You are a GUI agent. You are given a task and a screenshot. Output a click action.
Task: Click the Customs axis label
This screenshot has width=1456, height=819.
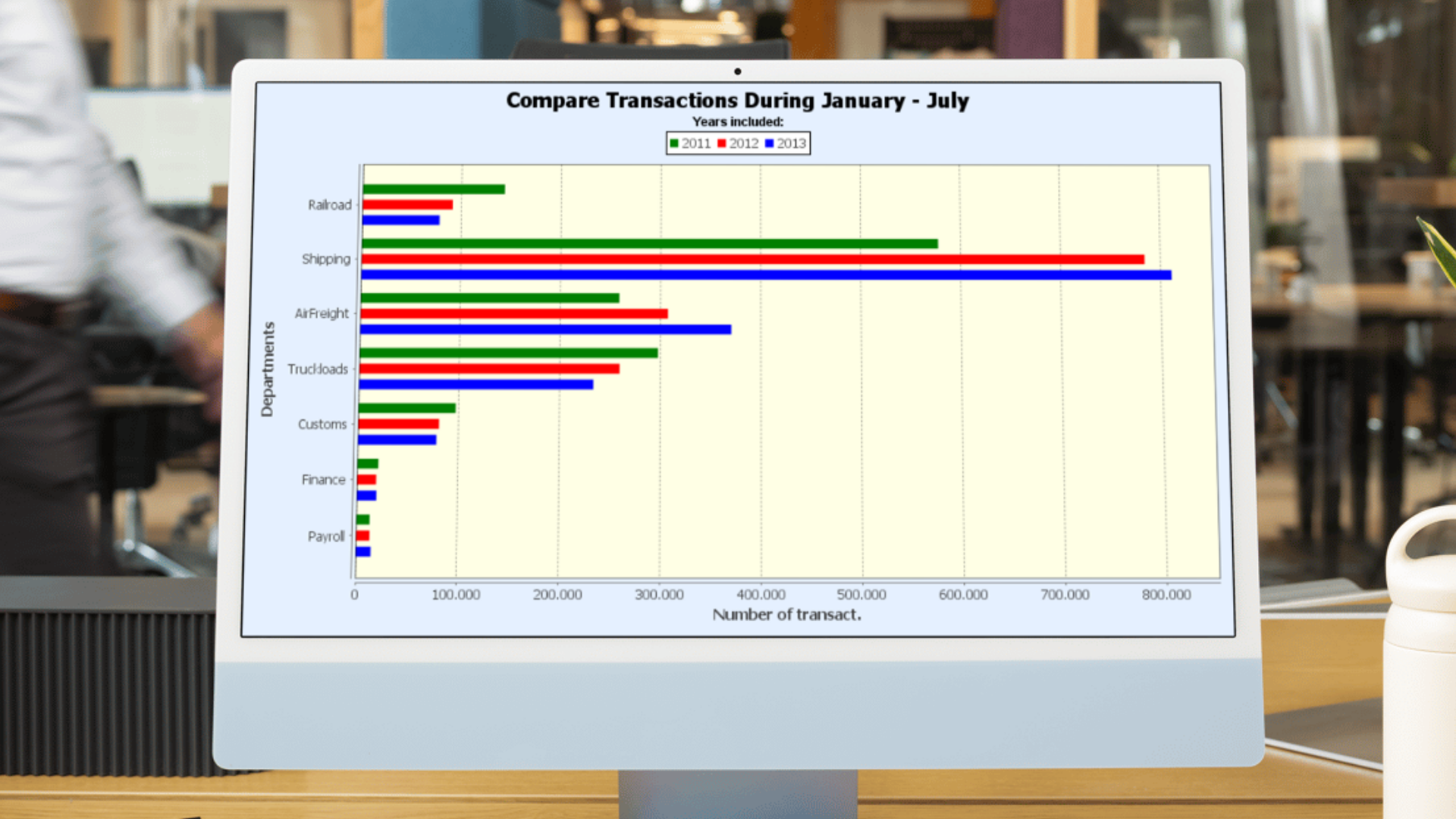[322, 425]
